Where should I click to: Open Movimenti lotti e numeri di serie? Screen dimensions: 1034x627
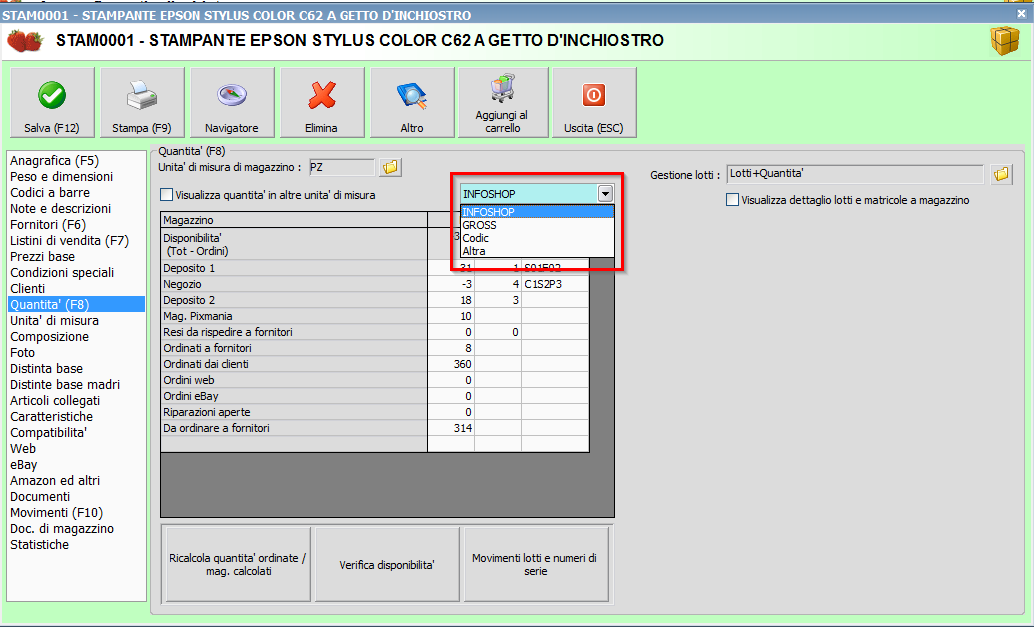(535, 564)
